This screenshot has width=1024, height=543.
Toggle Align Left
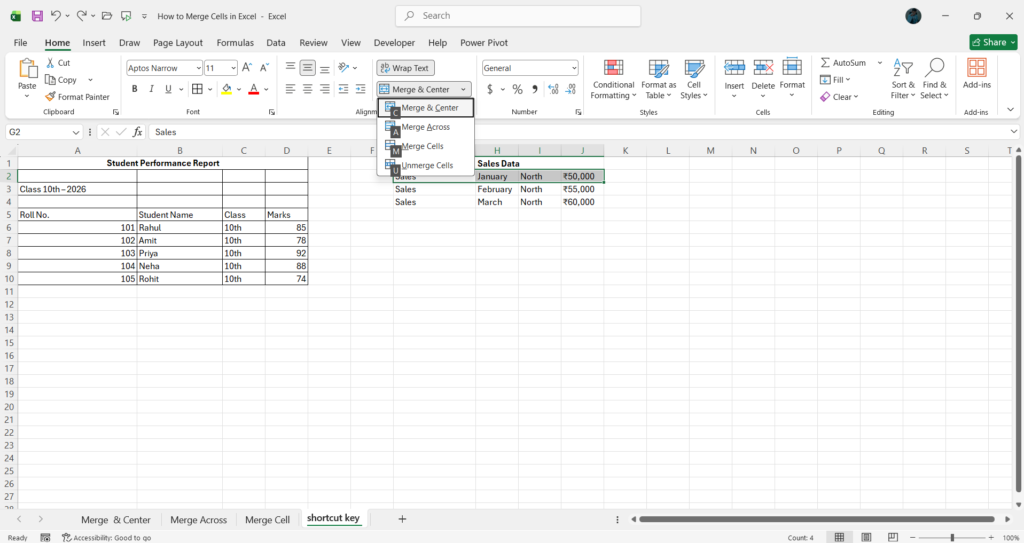tap(291, 89)
